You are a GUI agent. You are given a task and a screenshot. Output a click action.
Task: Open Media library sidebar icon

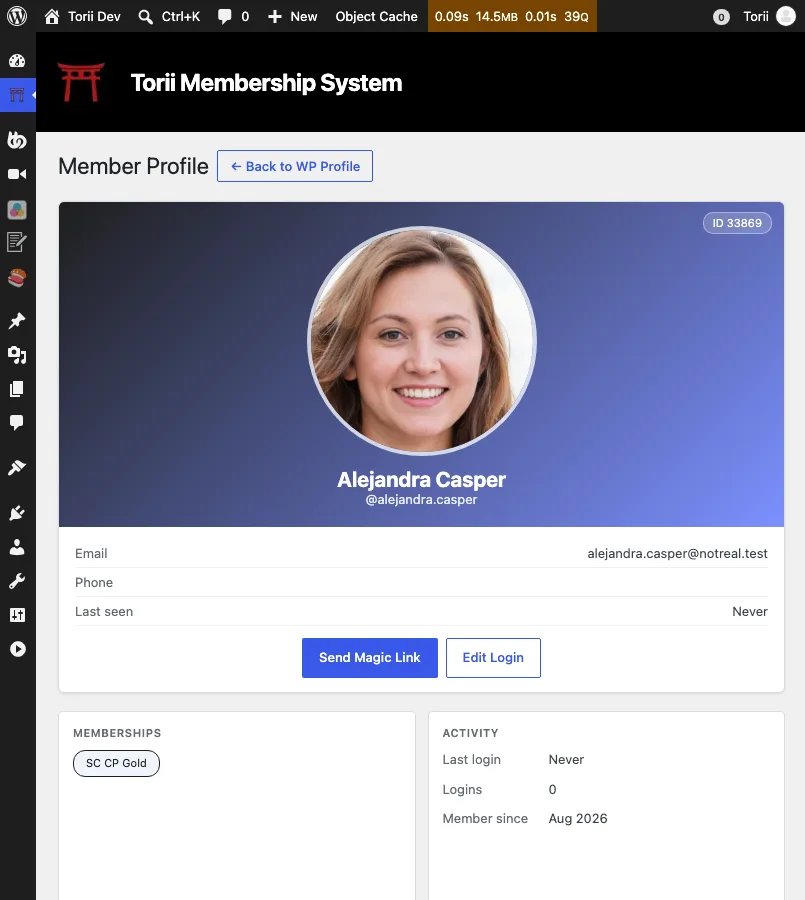pos(17,355)
